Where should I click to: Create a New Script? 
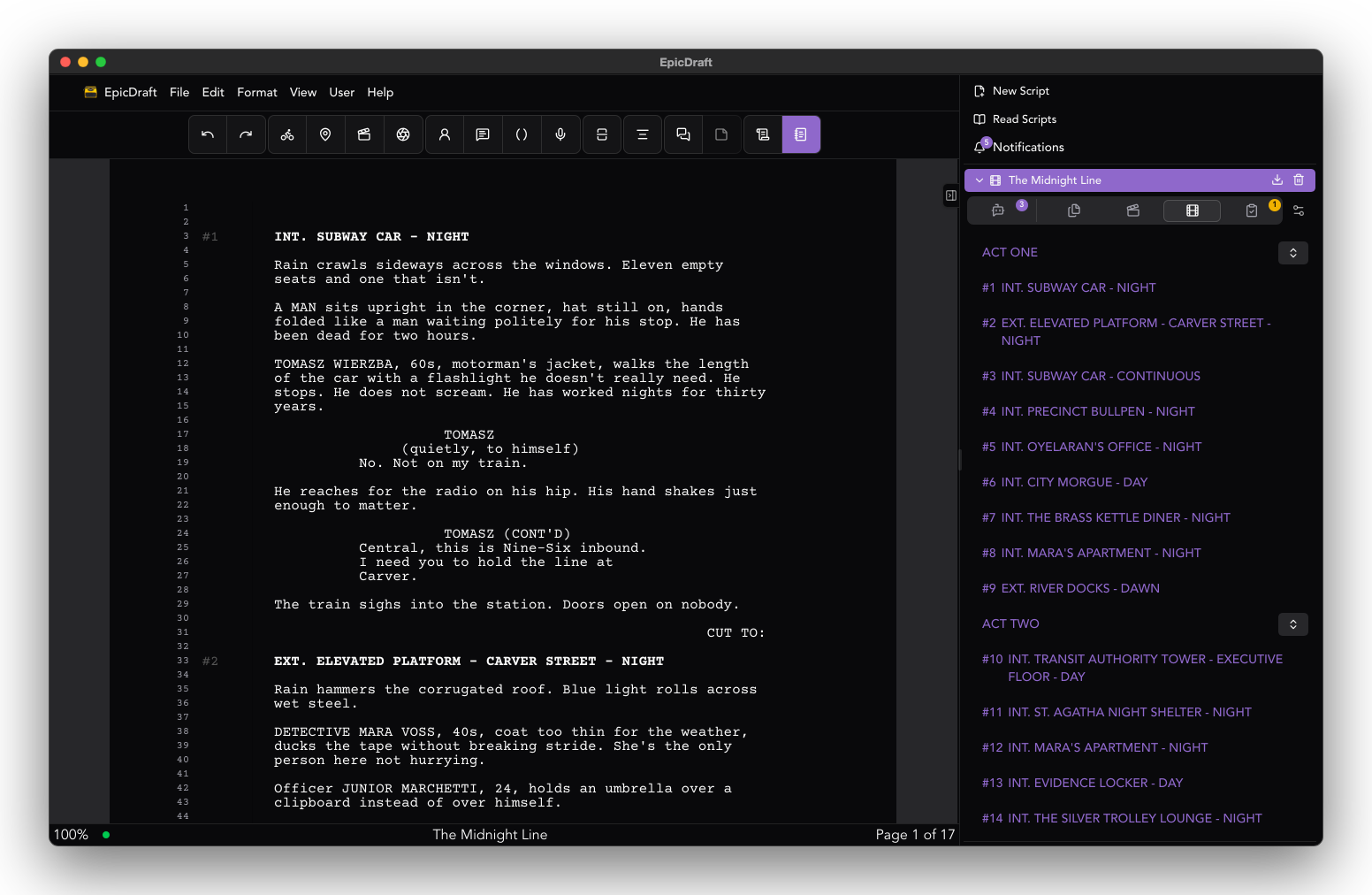[x=1011, y=91]
